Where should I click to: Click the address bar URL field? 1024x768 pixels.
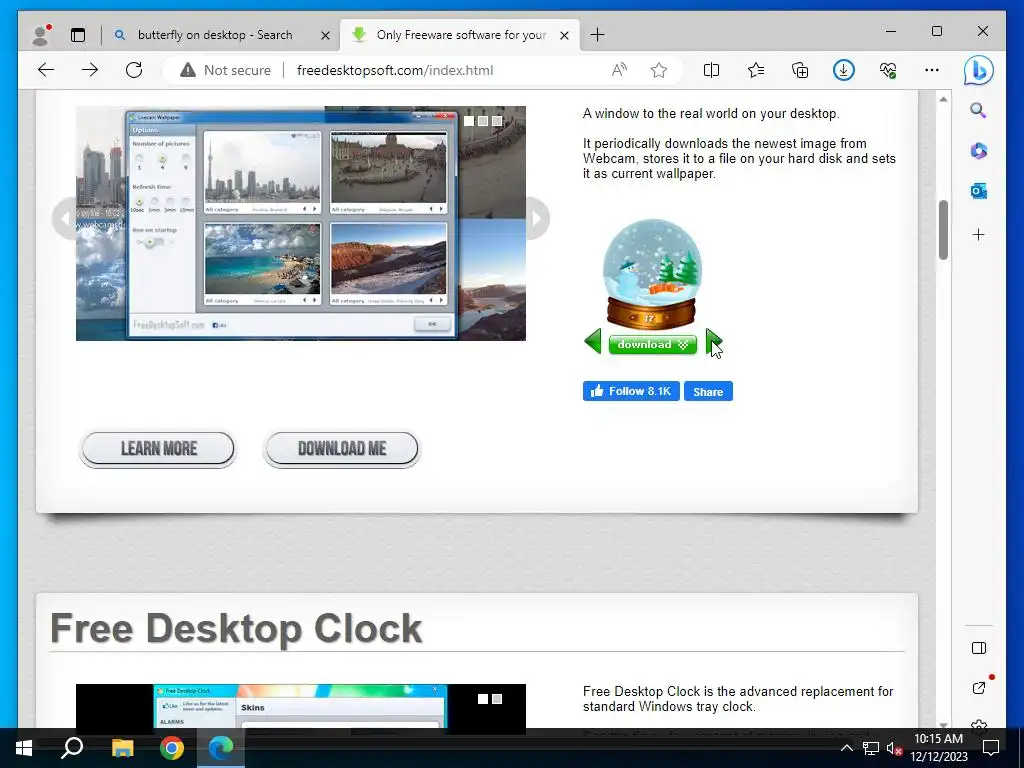pyautogui.click(x=394, y=70)
